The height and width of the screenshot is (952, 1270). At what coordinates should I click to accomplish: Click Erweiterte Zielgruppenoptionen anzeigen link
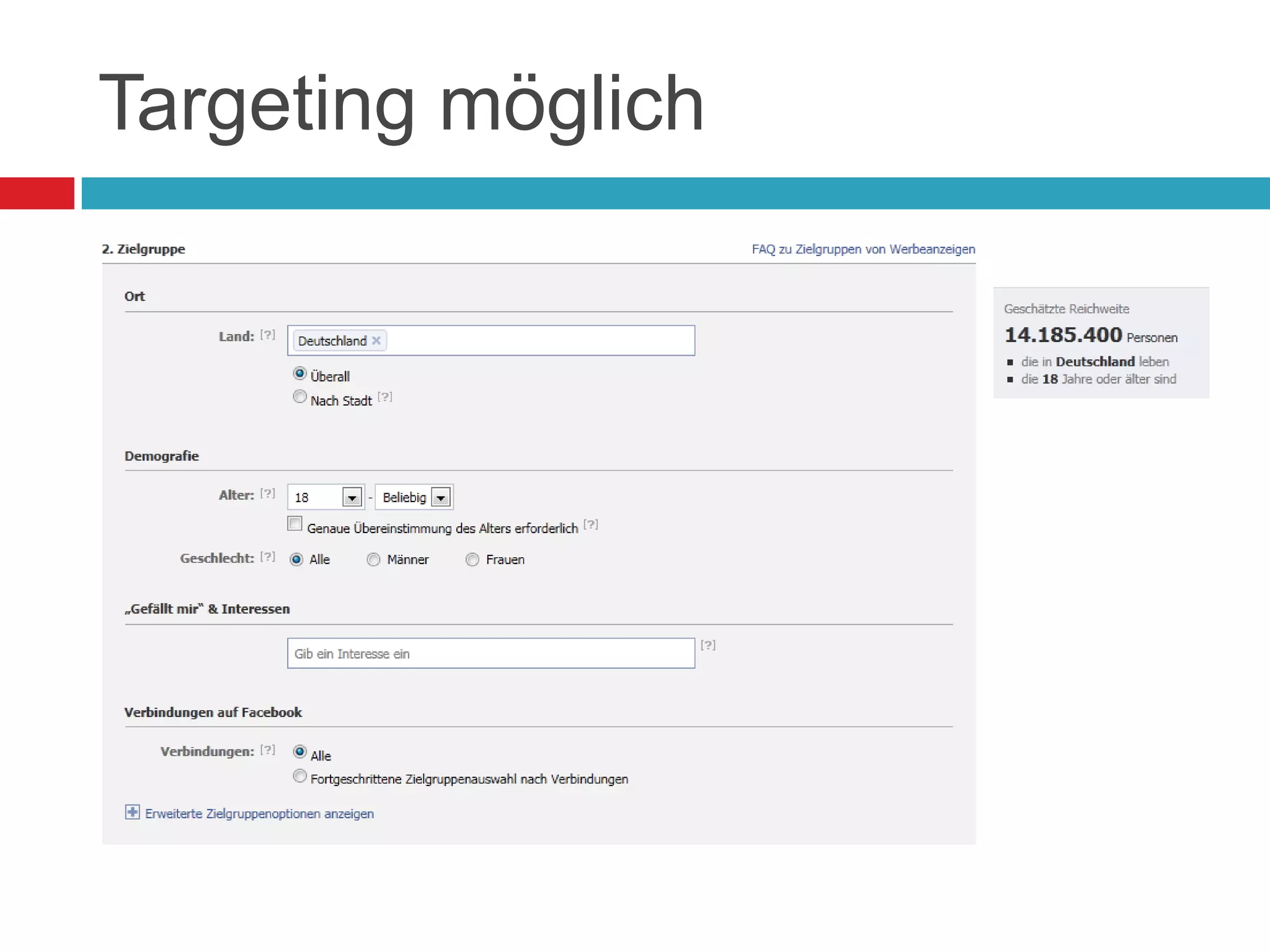point(259,814)
